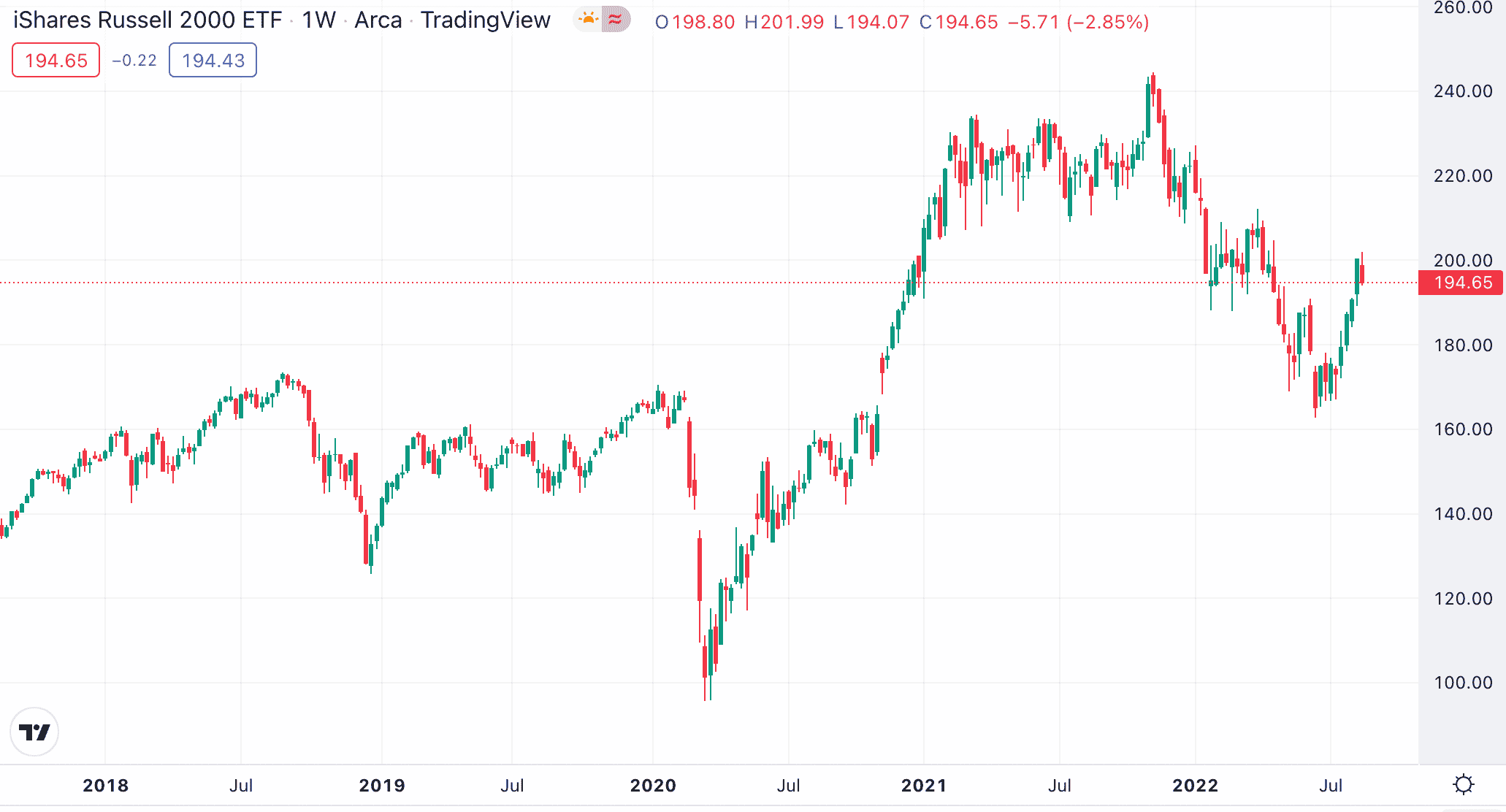The width and height of the screenshot is (1506, 812).
Task: Click the 140.00 price axis label
Action: click(1463, 514)
